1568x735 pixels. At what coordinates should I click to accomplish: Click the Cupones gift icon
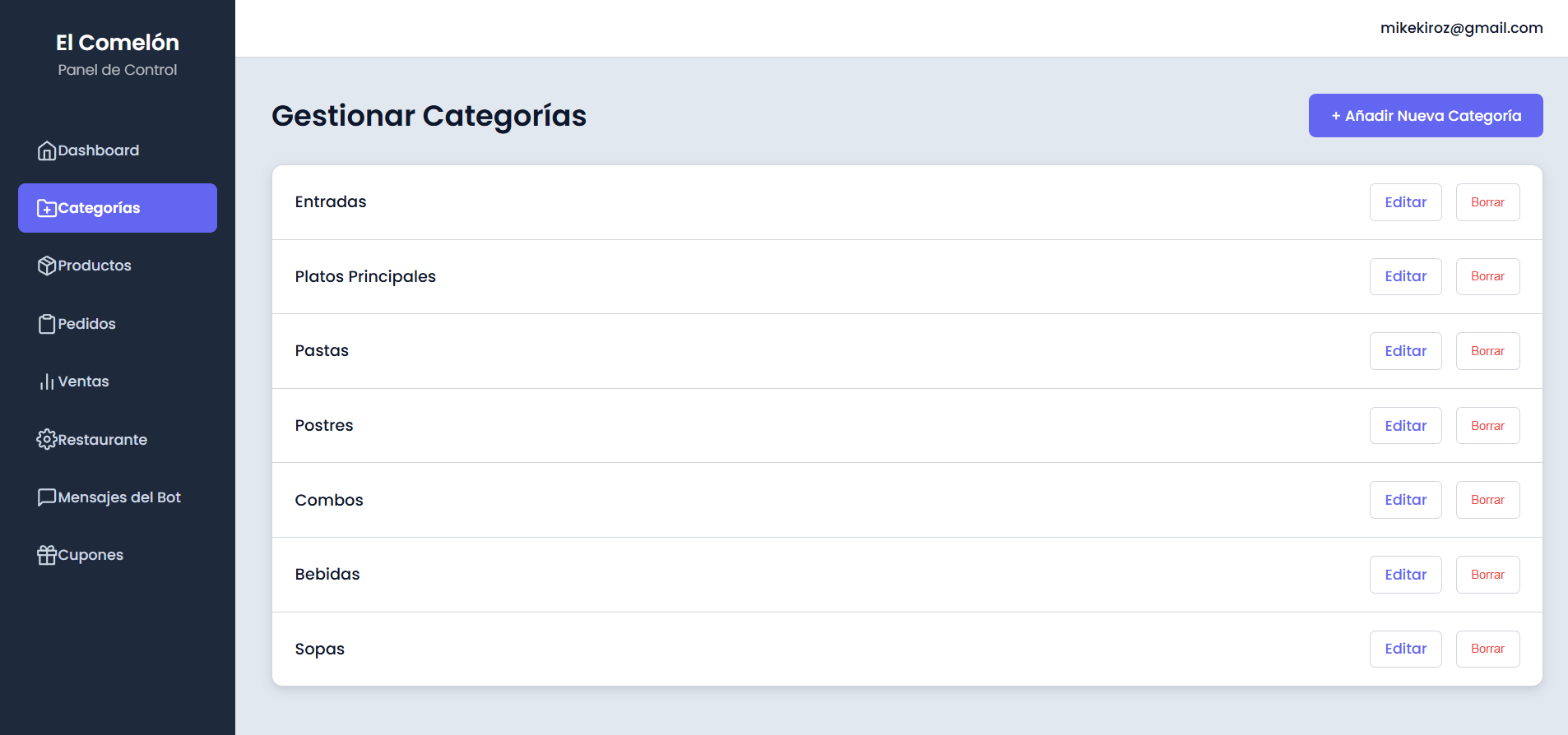[x=47, y=555]
